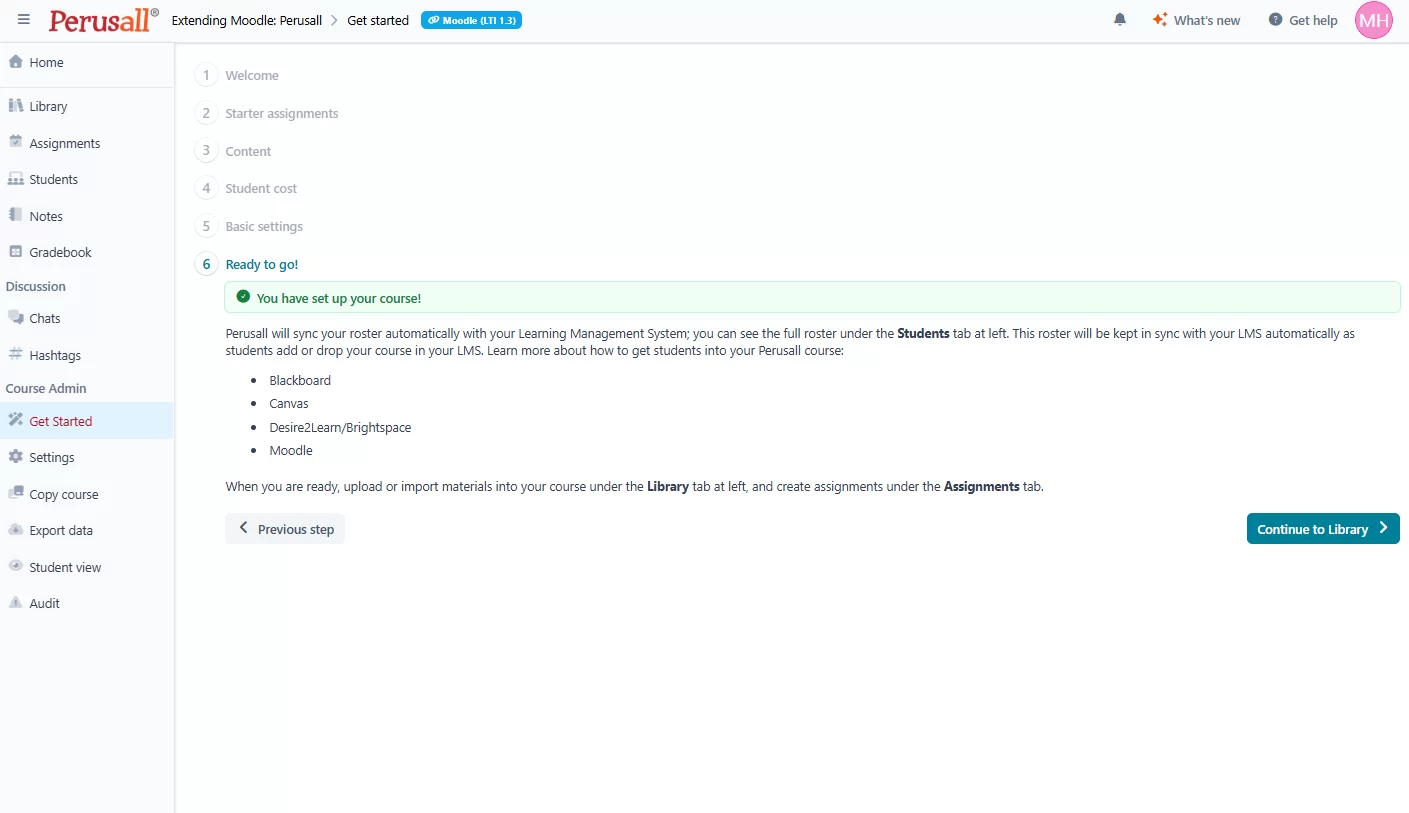The width and height of the screenshot is (1409, 813).
Task: Click the MH user avatar
Action: coord(1373,20)
